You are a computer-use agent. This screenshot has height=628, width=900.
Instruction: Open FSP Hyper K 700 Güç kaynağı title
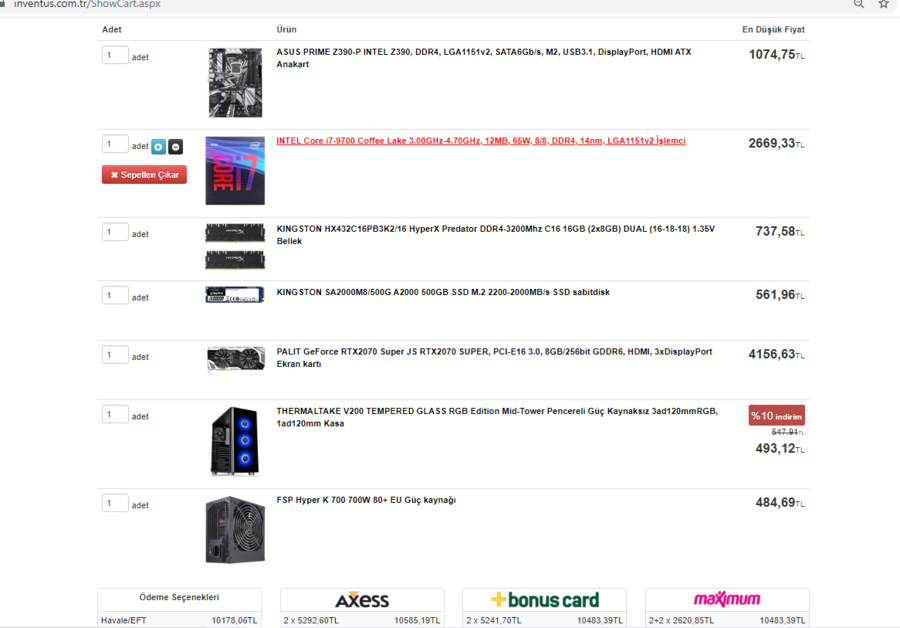pos(366,500)
